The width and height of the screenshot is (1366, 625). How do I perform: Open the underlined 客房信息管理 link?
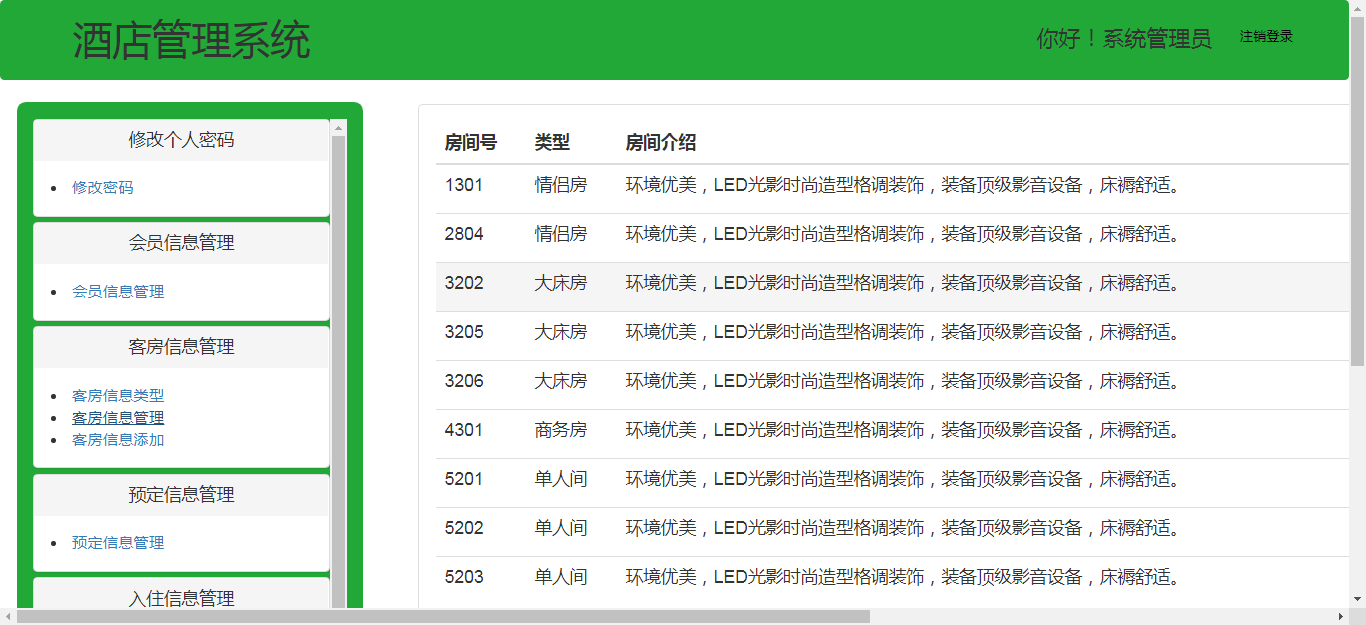(118, 418)
